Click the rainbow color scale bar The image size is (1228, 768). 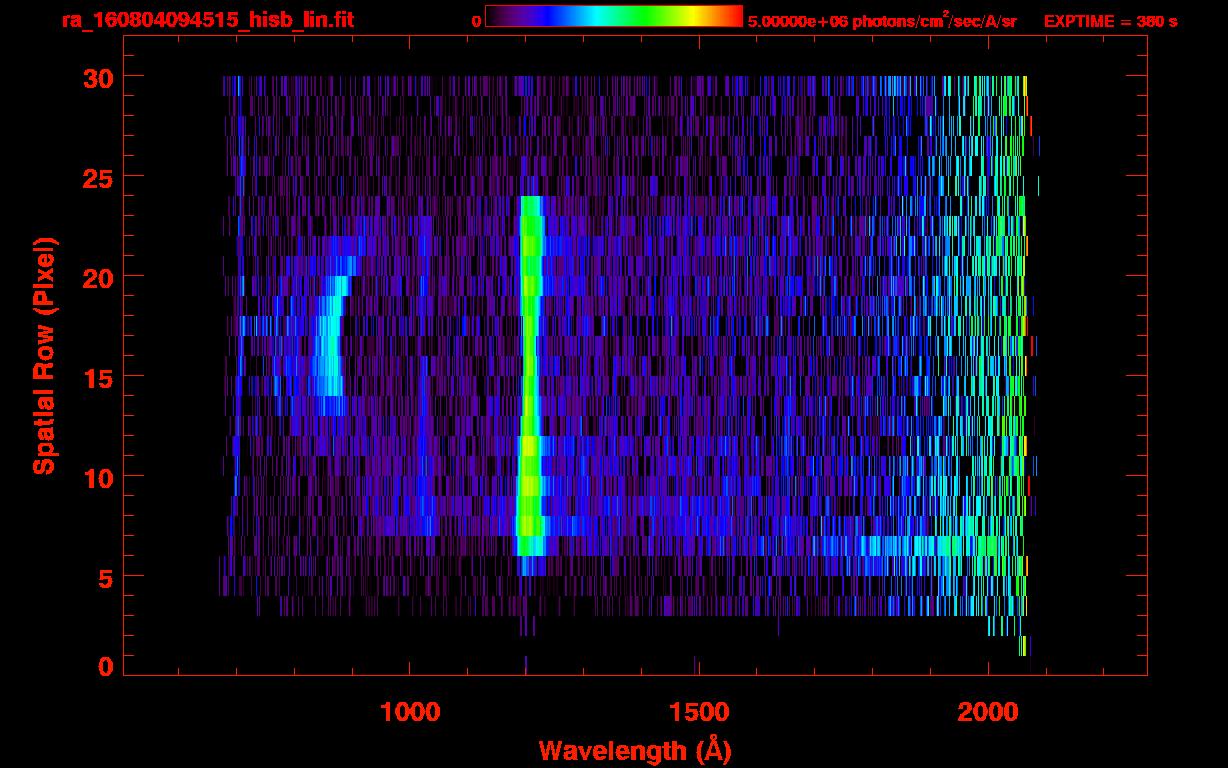click(614, 16)
